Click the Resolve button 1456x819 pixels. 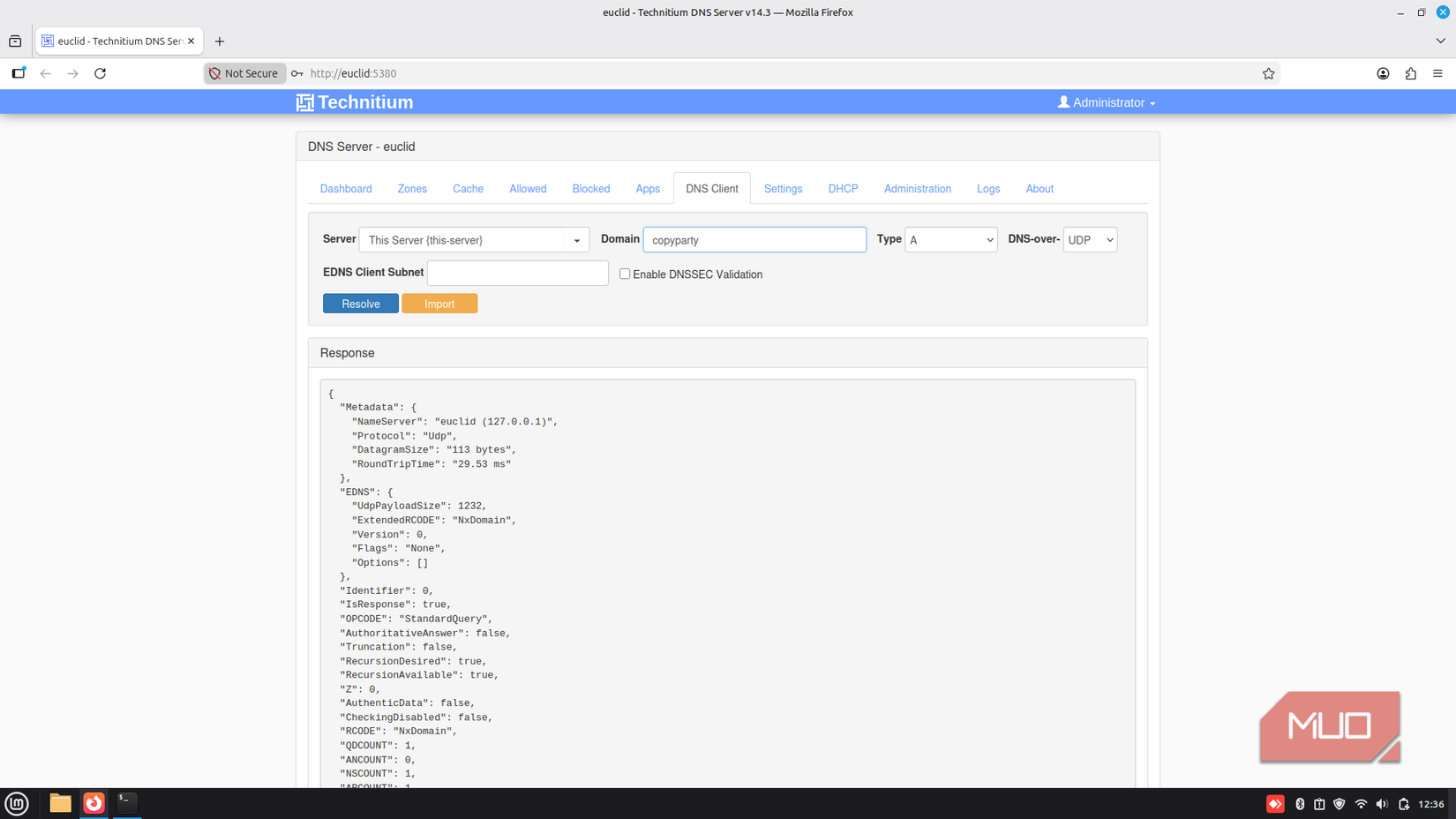tap(360, 303)
